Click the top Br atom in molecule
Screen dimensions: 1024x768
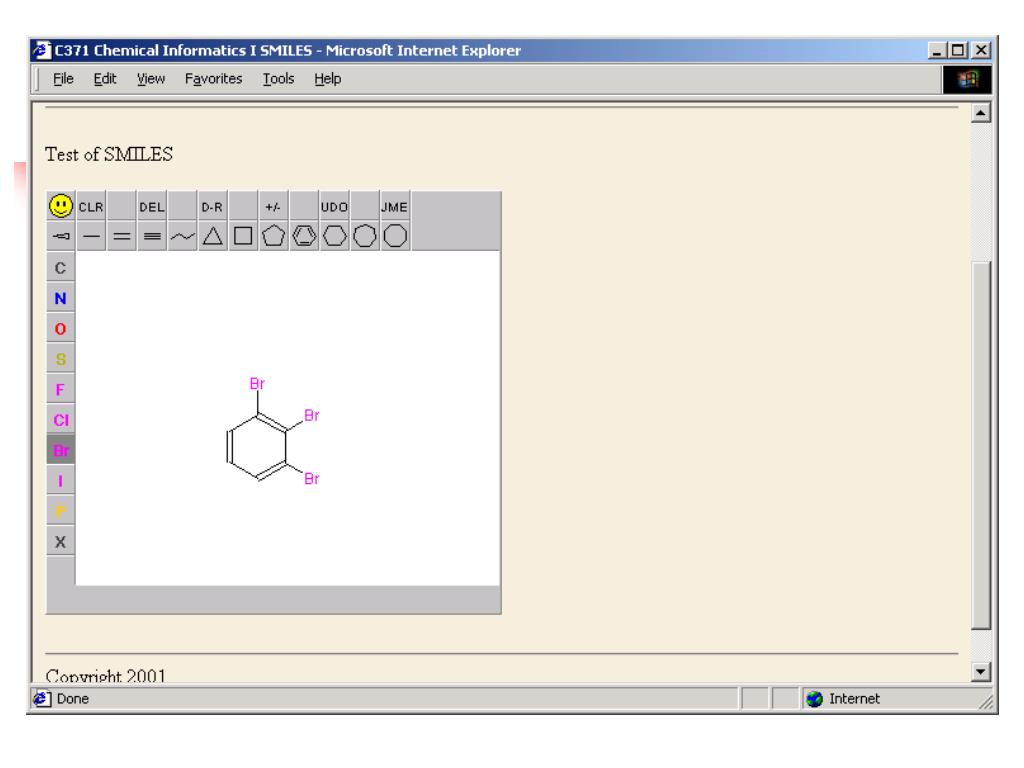(x=256, y=384)
